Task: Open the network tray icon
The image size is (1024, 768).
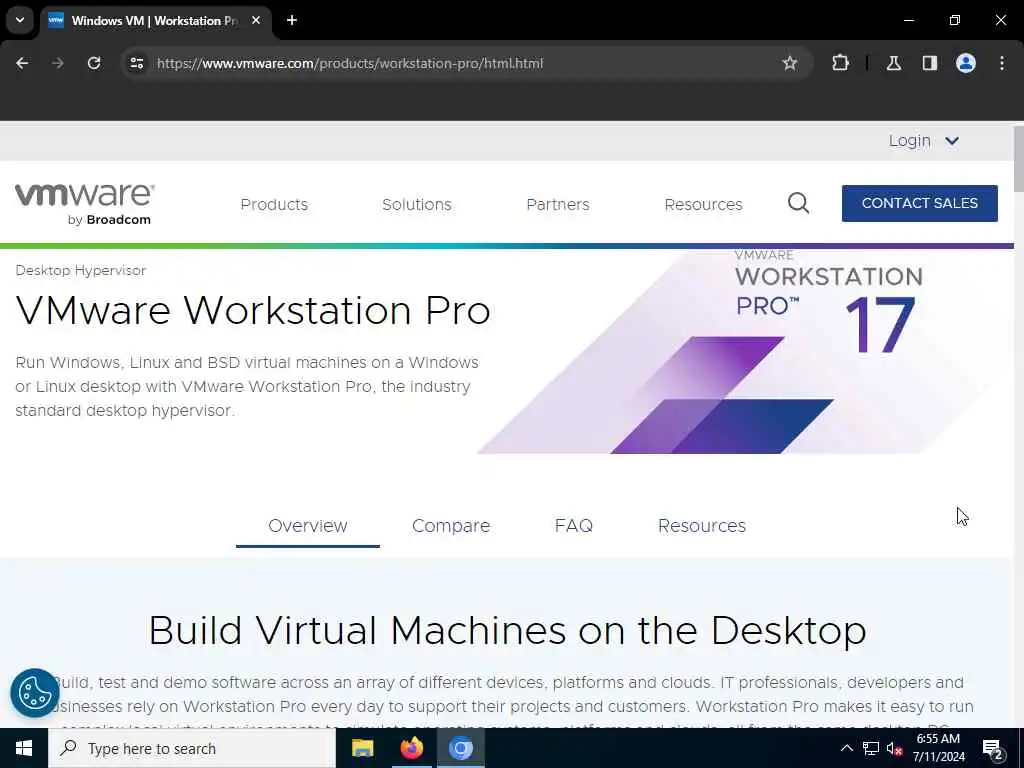Action: [871, 748]
